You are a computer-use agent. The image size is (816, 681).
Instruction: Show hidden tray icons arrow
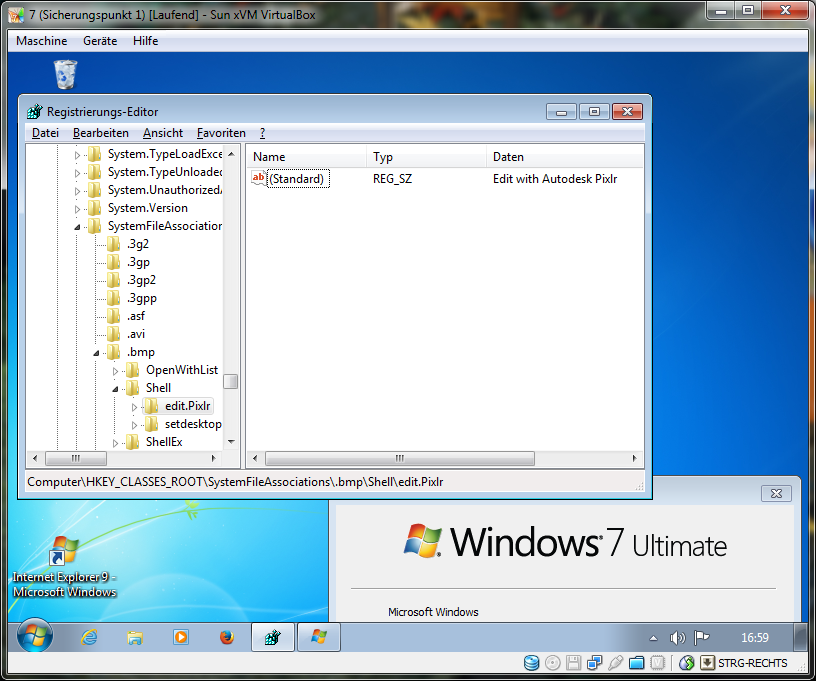(x=653, y=638)
